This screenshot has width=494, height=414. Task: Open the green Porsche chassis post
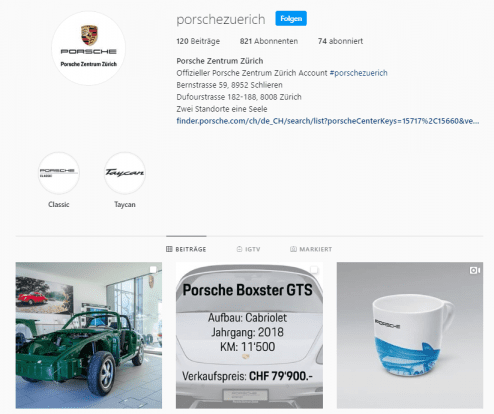pyautogui.click(x=89, y=335)
